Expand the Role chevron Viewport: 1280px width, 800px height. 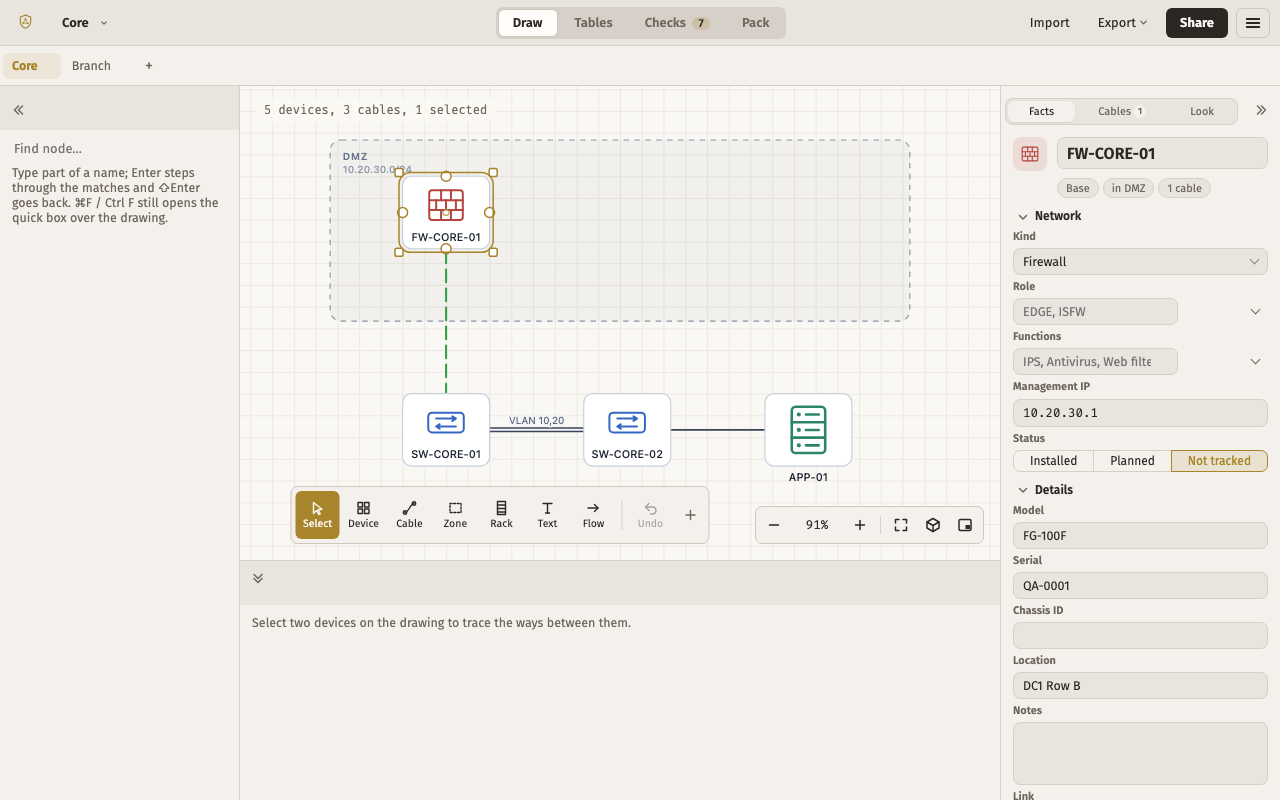(1256, 312)
